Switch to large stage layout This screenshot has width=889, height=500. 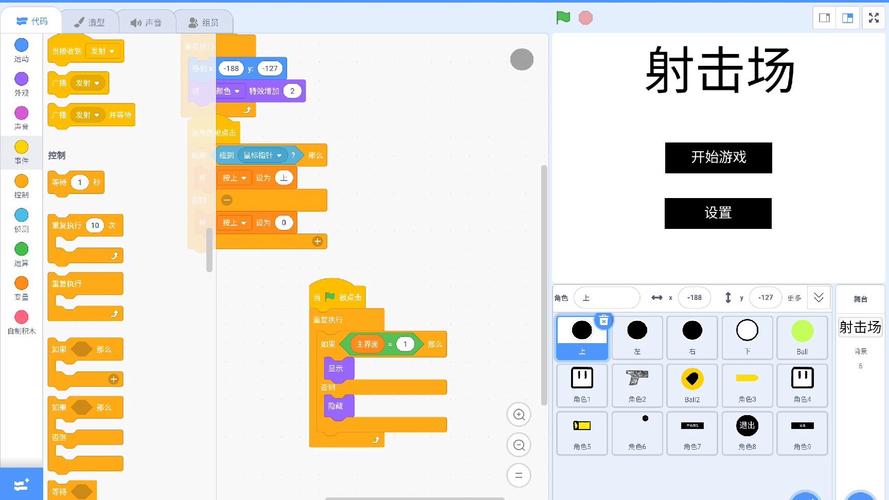[x=848, y=18]
